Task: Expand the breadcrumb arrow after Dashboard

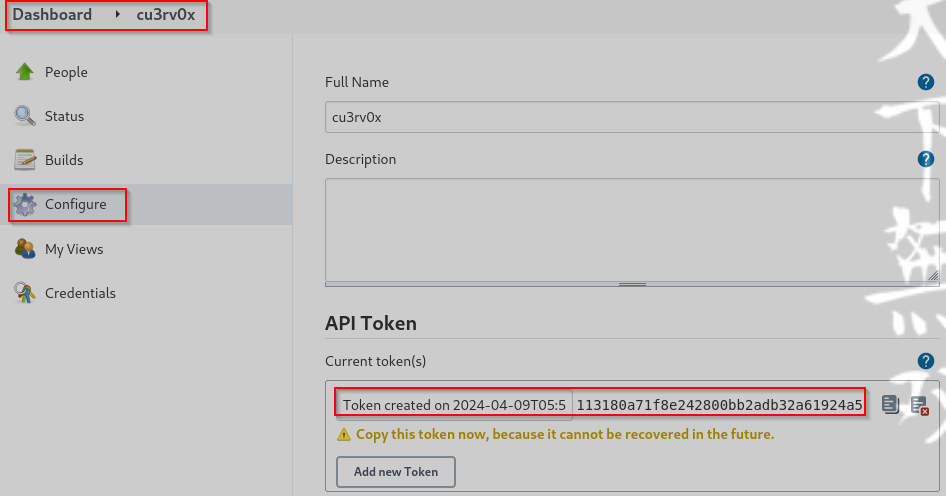Action: 119,15
